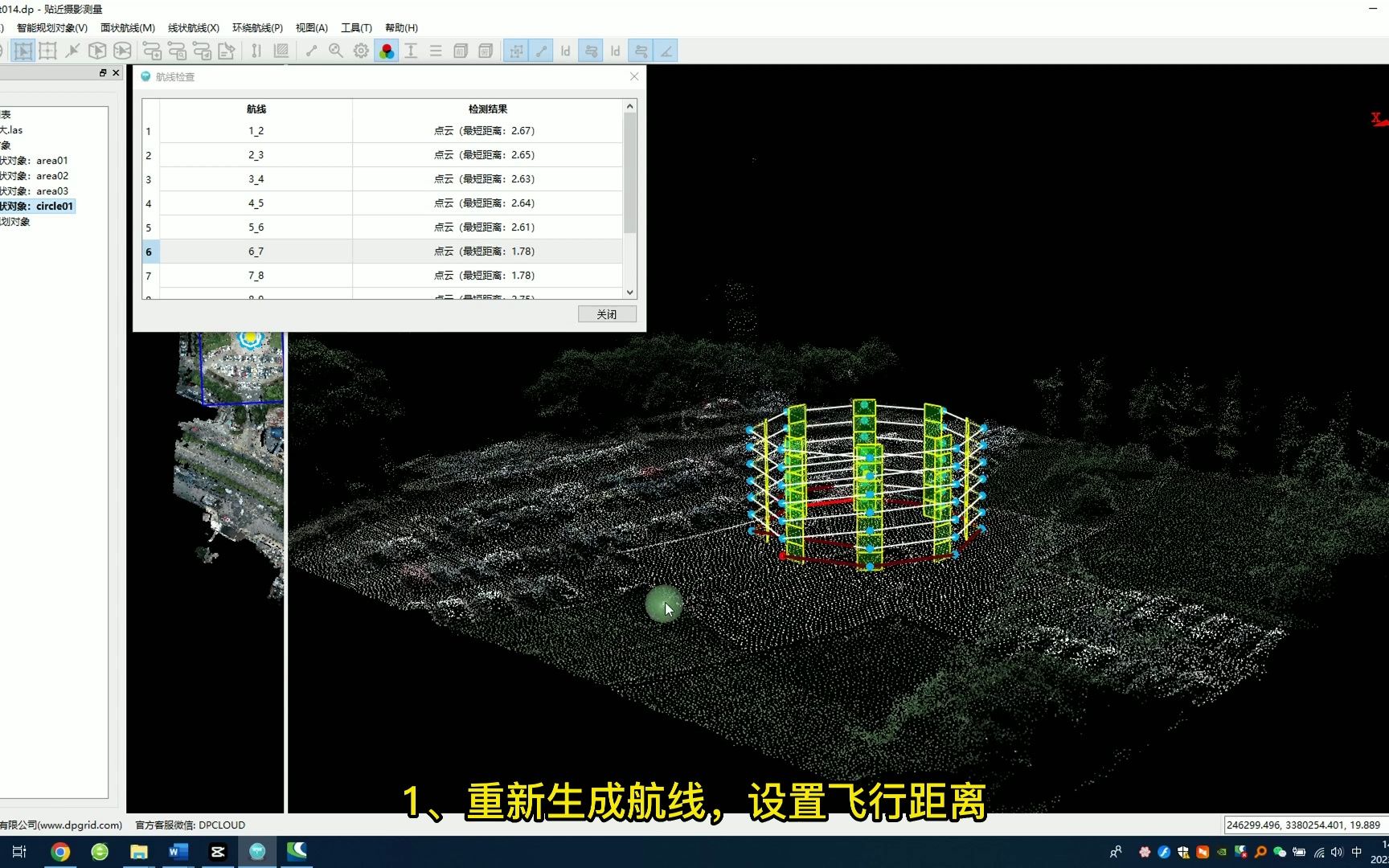Click the 关闭 button in route check dialog
Screen dimensions: 1389x868
(607, 314)
